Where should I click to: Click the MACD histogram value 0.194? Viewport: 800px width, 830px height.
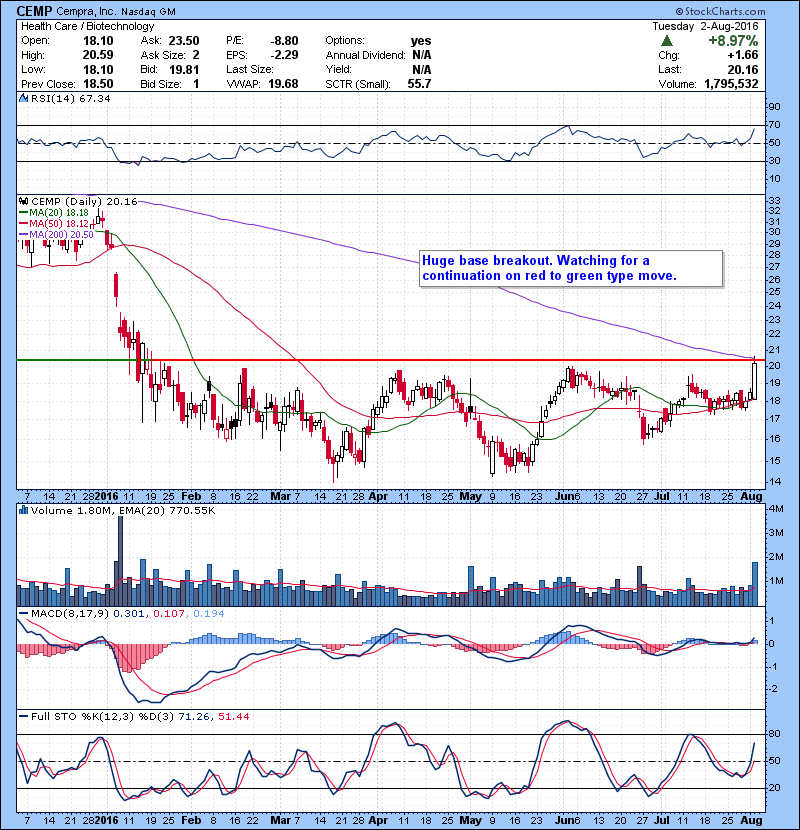click(209, 614)
